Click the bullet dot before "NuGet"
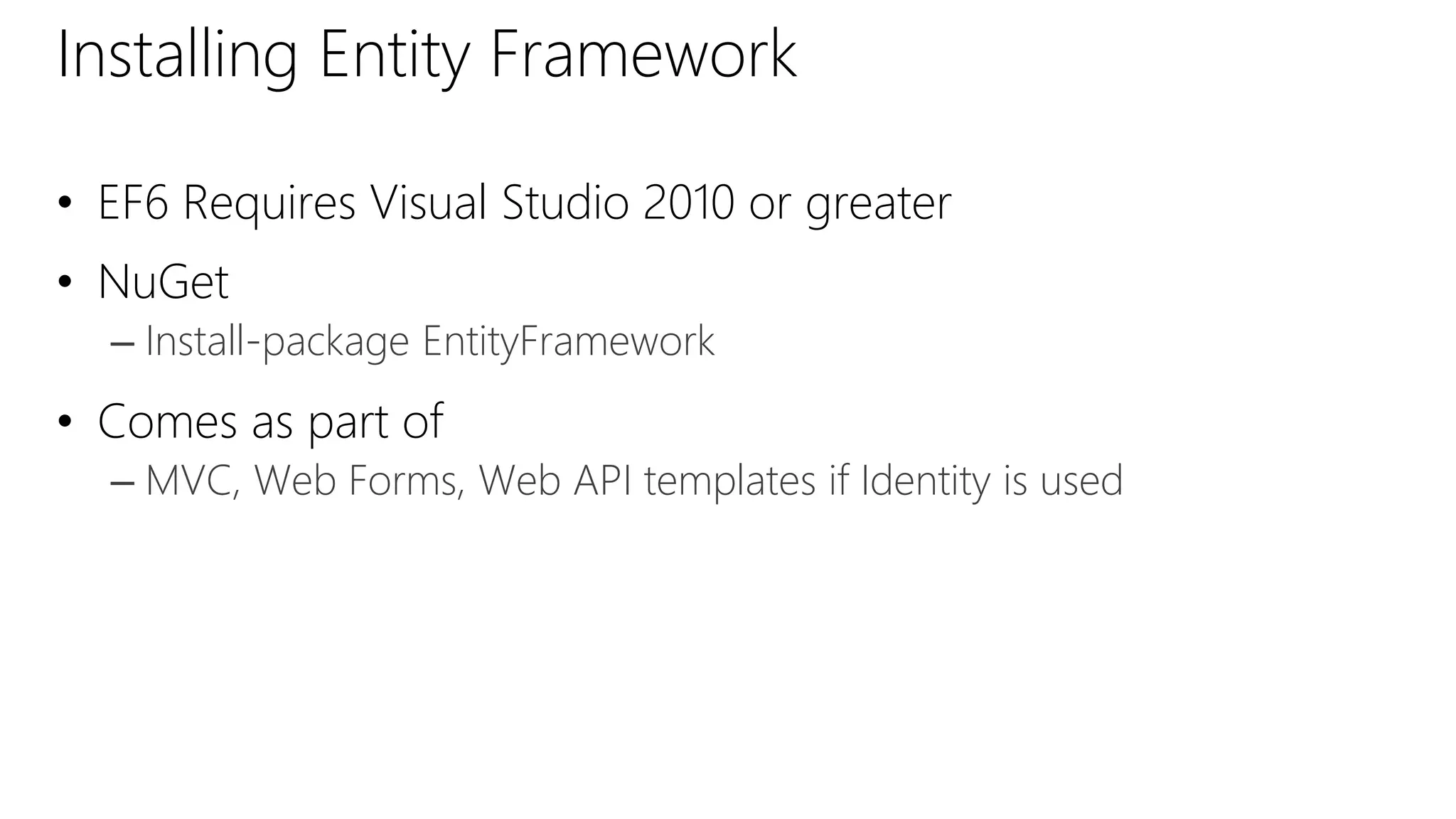1456x819 pixels. tap(65, 282)
